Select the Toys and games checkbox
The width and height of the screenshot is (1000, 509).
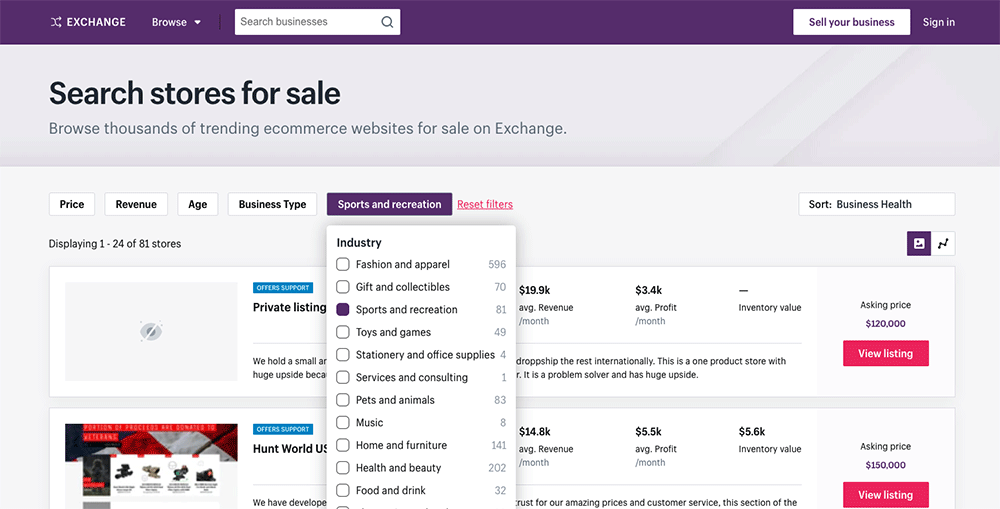[x=343, y=332]
